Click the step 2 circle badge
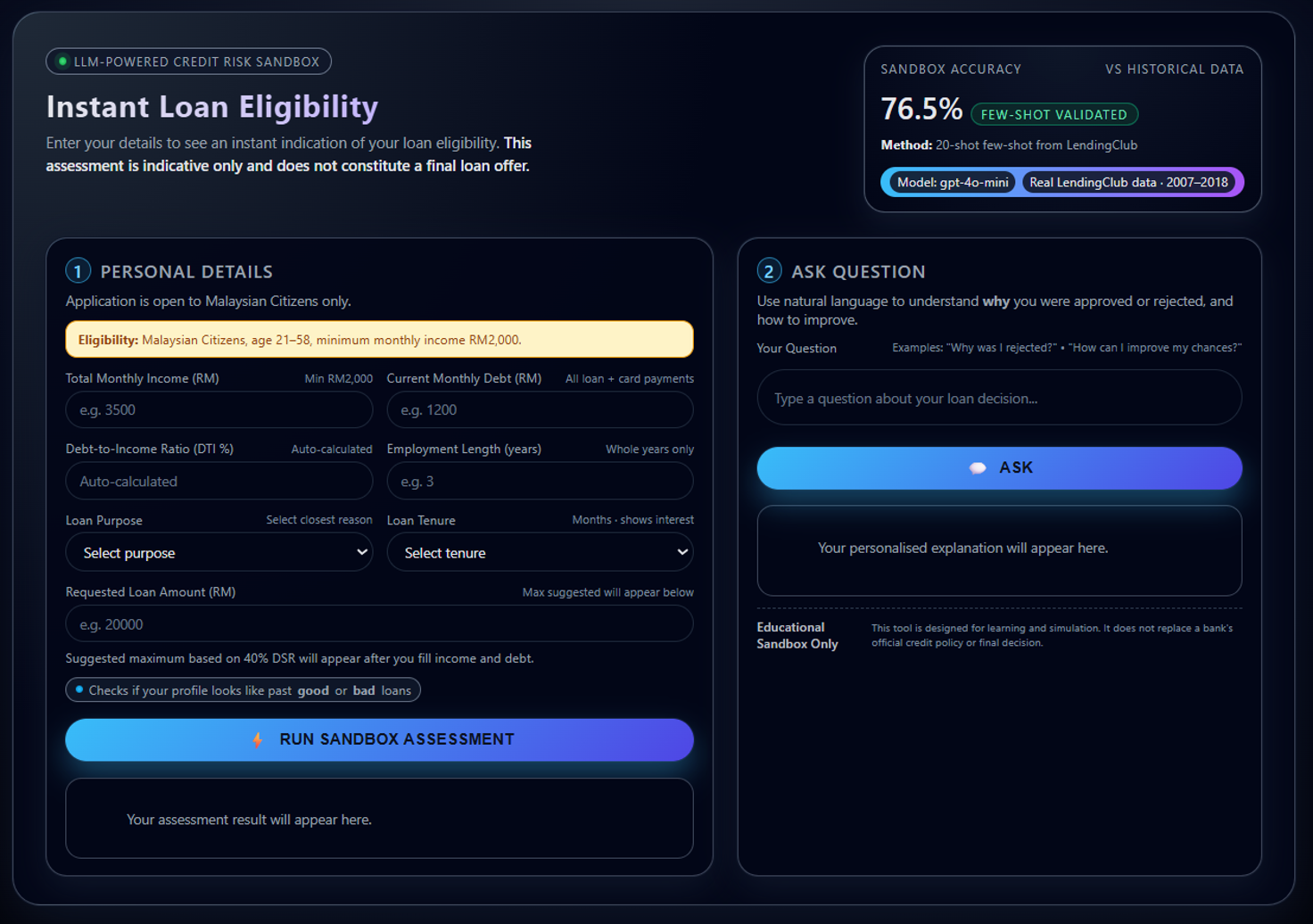The width and height of the screenshot is (1313, 924). (x=769, y=271)
